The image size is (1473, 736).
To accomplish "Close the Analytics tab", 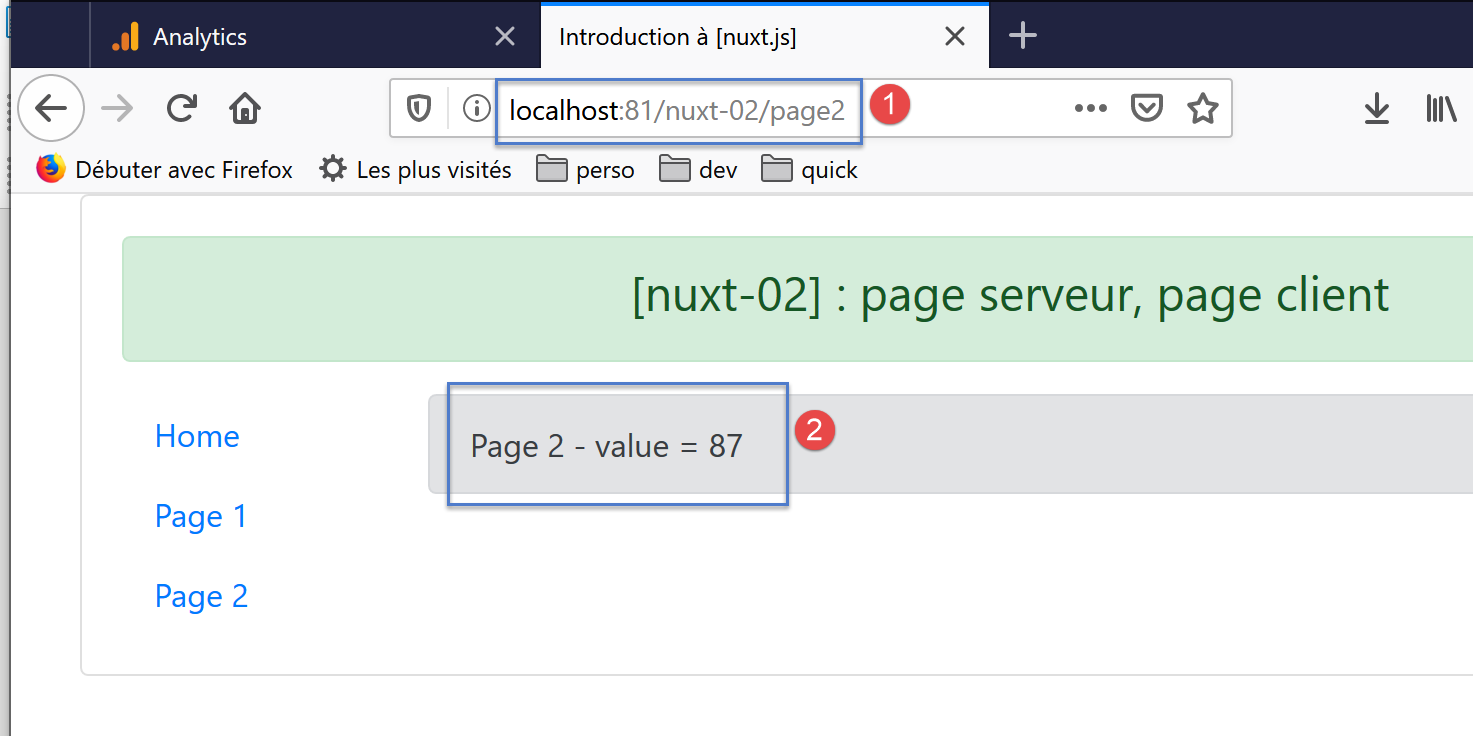I will pyautogui.click(x=505, y=37).
